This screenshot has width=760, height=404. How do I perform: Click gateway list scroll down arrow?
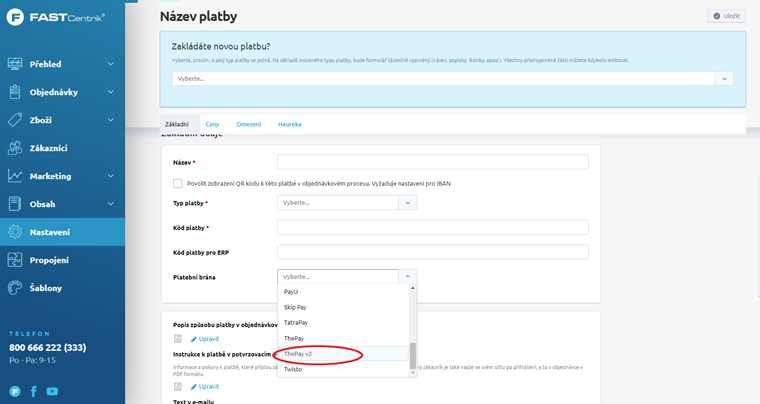click(413, 373)
